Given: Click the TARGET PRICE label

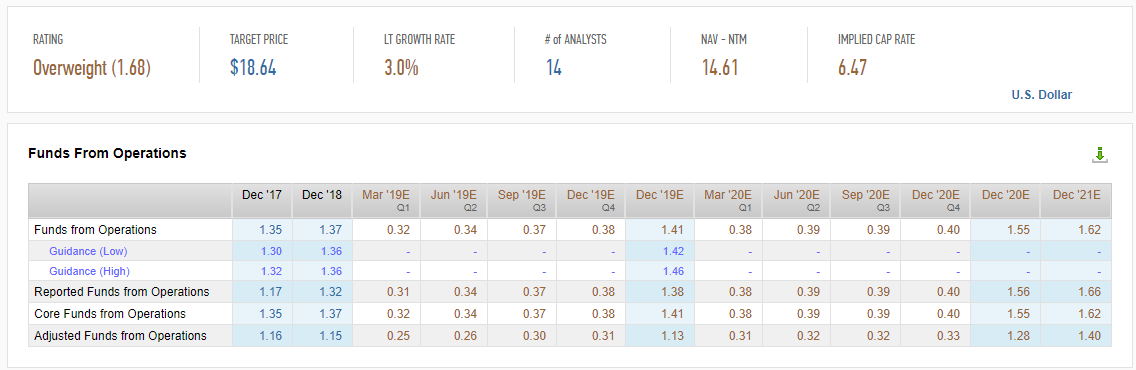Looking at the screenshot, I should pos(259,40).
